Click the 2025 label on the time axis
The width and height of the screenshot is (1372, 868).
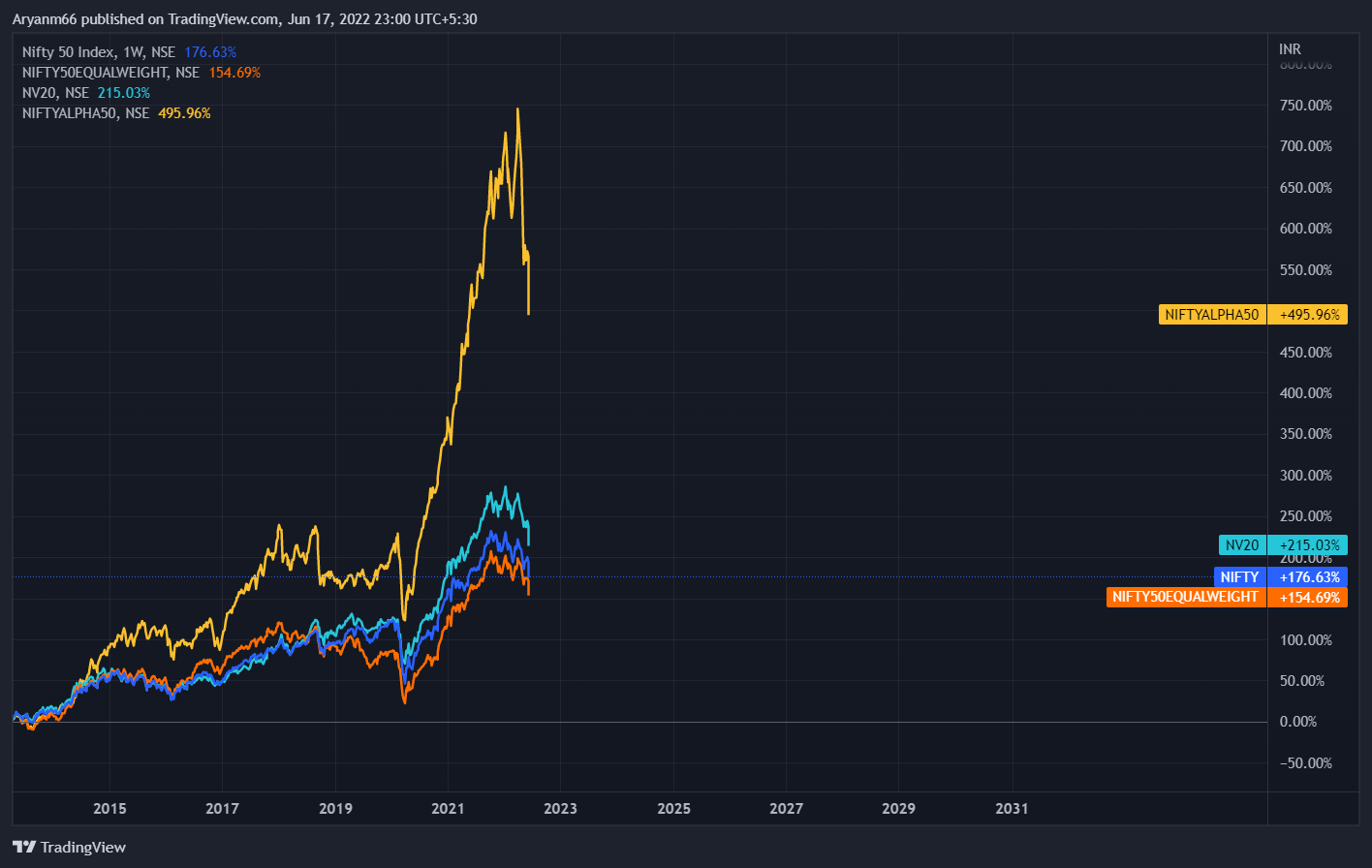pos(673,809)
